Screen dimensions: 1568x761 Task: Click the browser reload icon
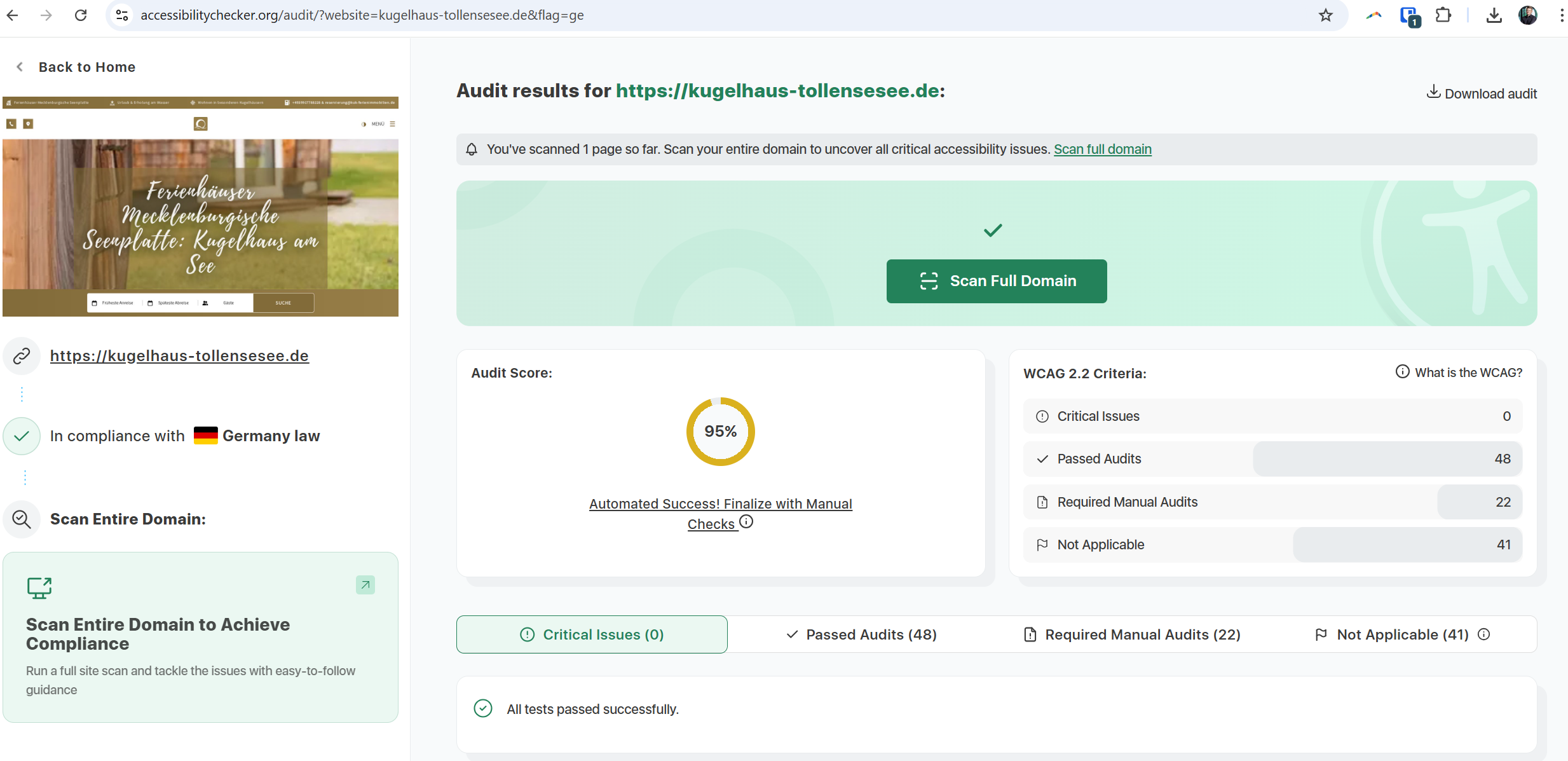tap(81, 15)
